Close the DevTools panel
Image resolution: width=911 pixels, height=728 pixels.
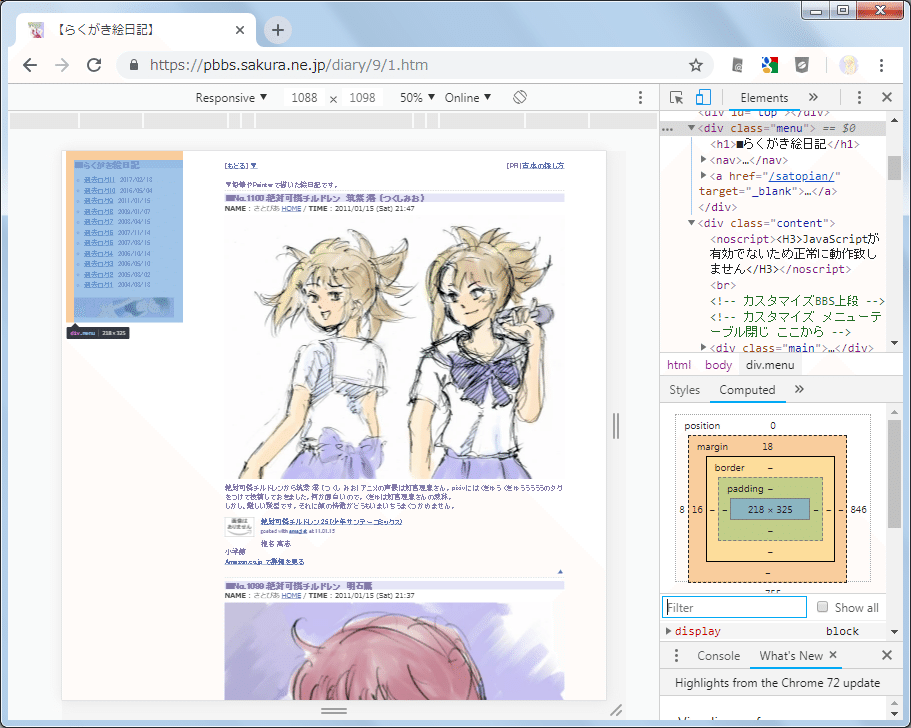[887, 97]
